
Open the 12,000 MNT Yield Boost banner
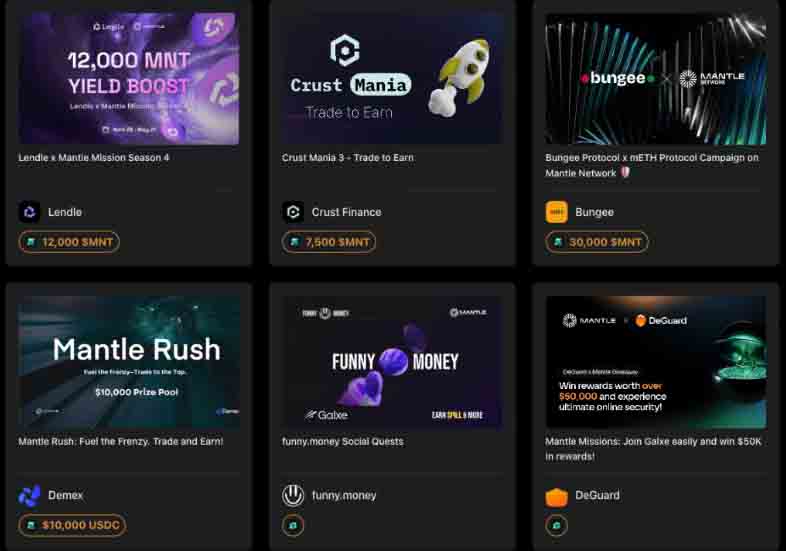point(129,79)
